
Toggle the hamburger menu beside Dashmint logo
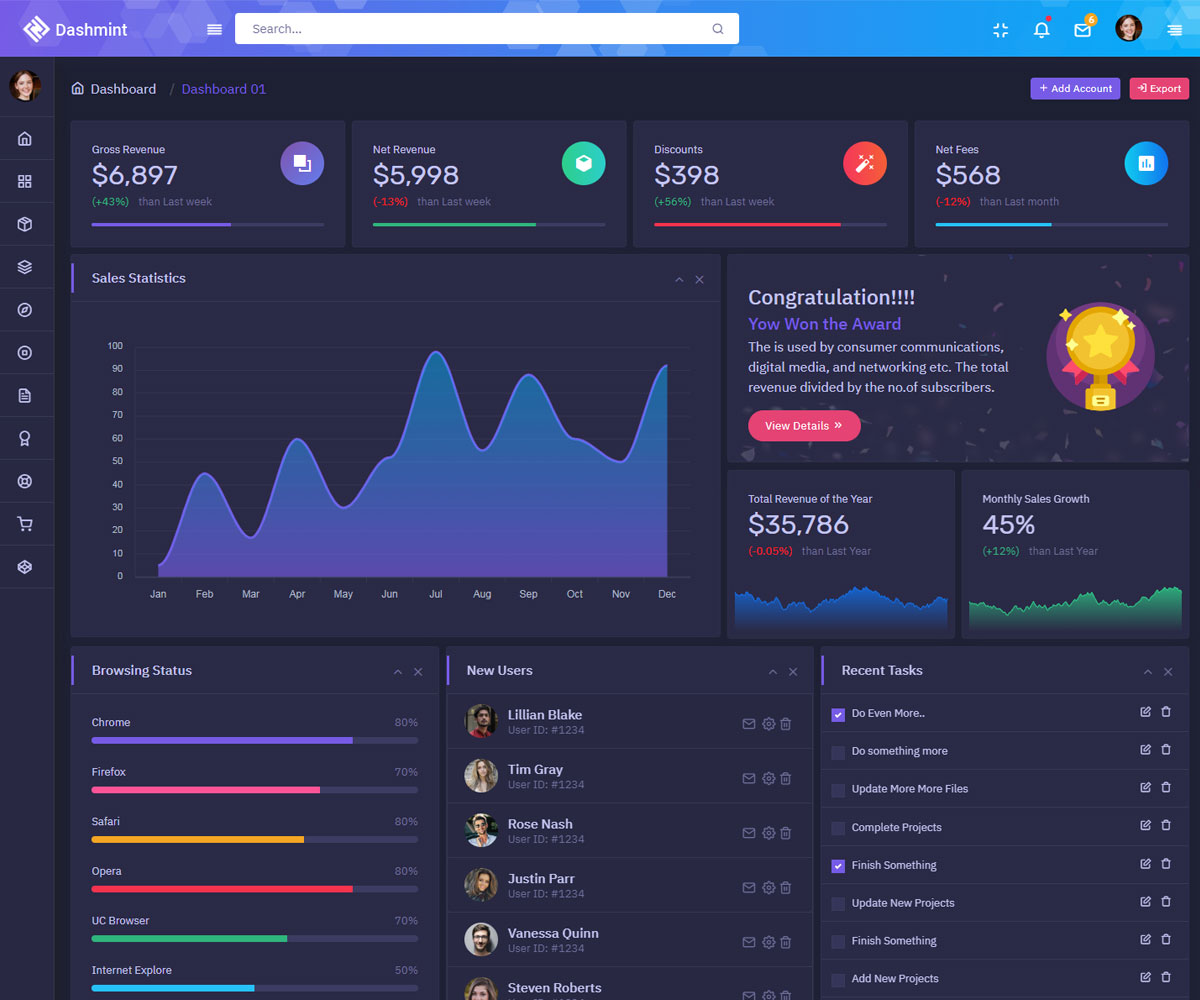(214, 29)
